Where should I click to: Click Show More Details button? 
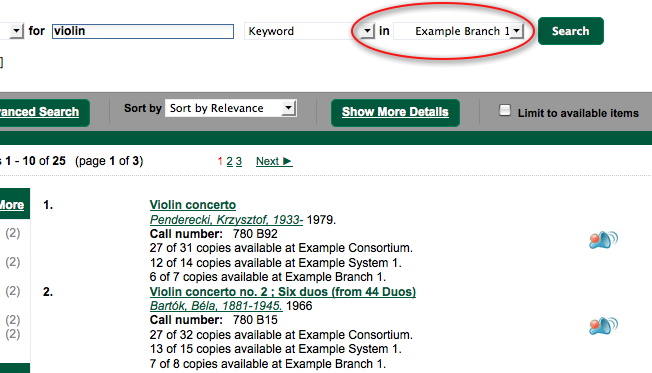[395, 112]
